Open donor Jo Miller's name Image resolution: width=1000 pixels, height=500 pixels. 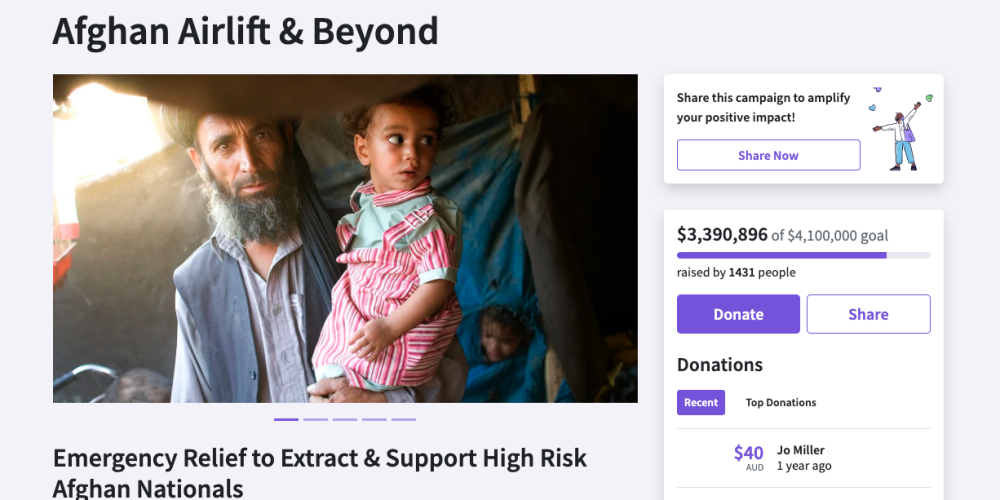coord(802,450)
